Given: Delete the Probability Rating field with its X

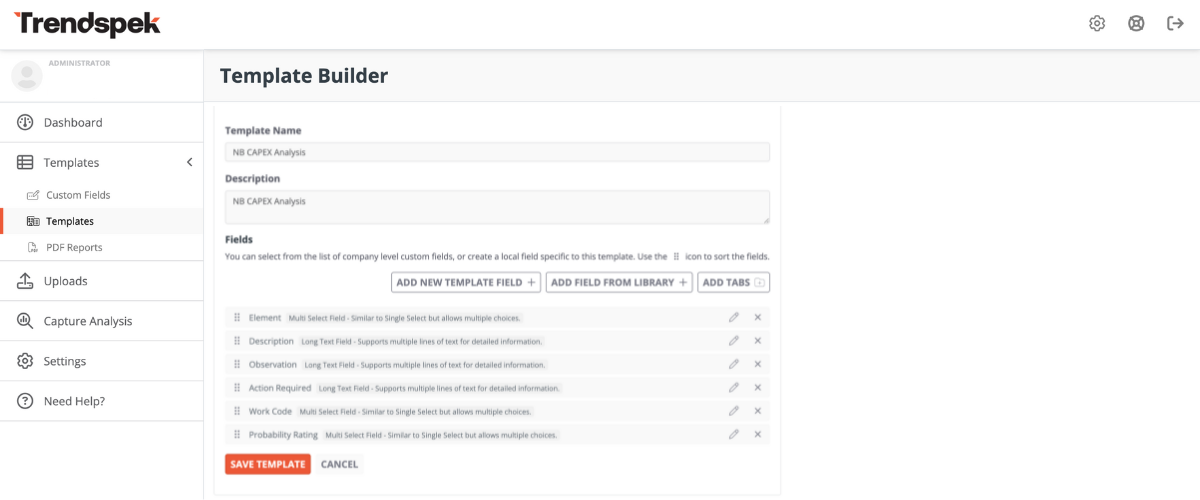Looking at the screenshot, I should tap(758, 434).
